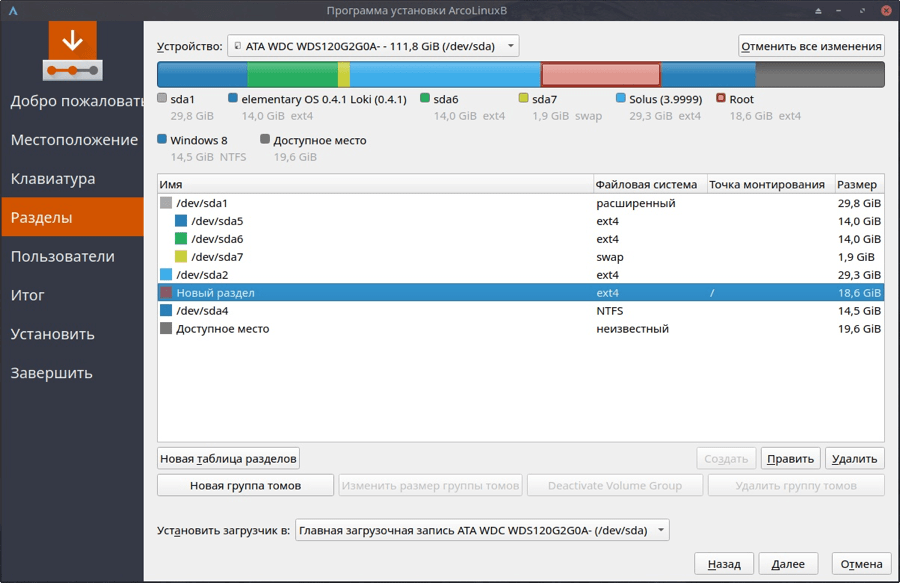Go to Клавиатура step in sidebar
This screenshot has height=583, width=900.
[53, 179]
